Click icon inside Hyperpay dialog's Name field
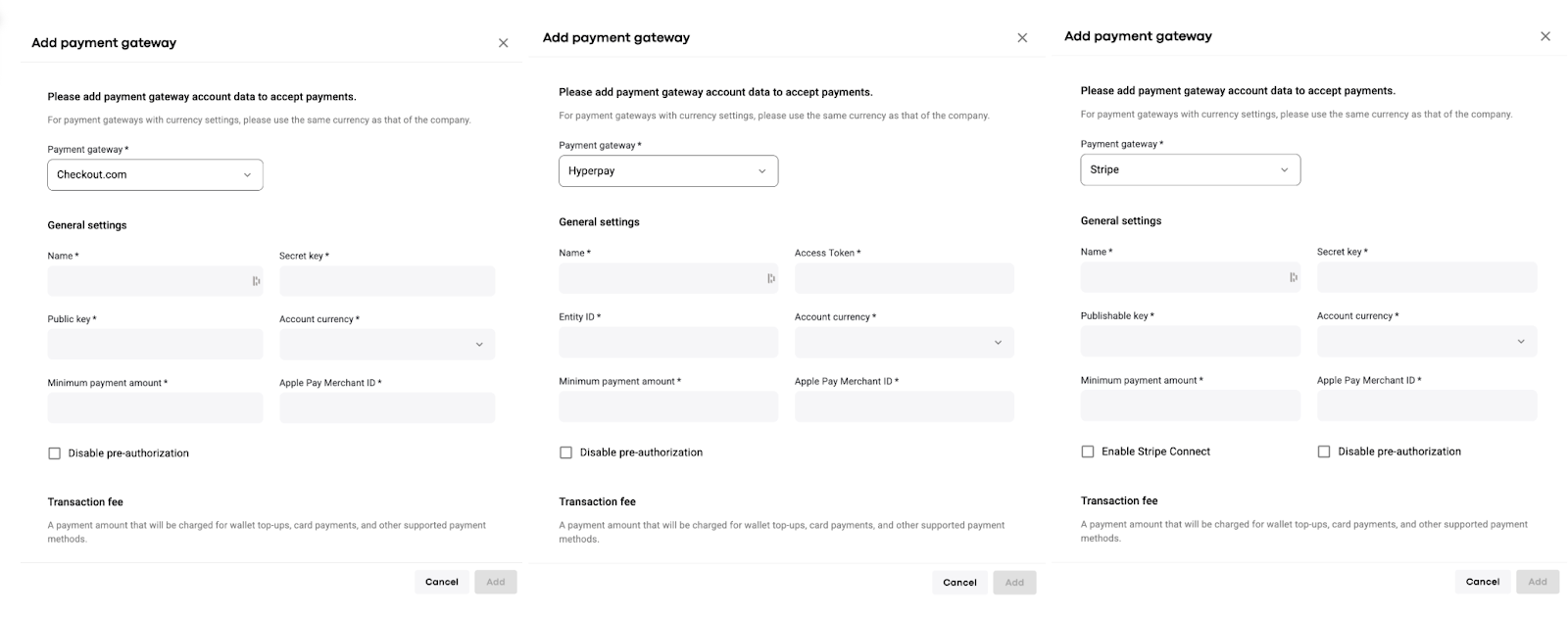 click(771, 279)
